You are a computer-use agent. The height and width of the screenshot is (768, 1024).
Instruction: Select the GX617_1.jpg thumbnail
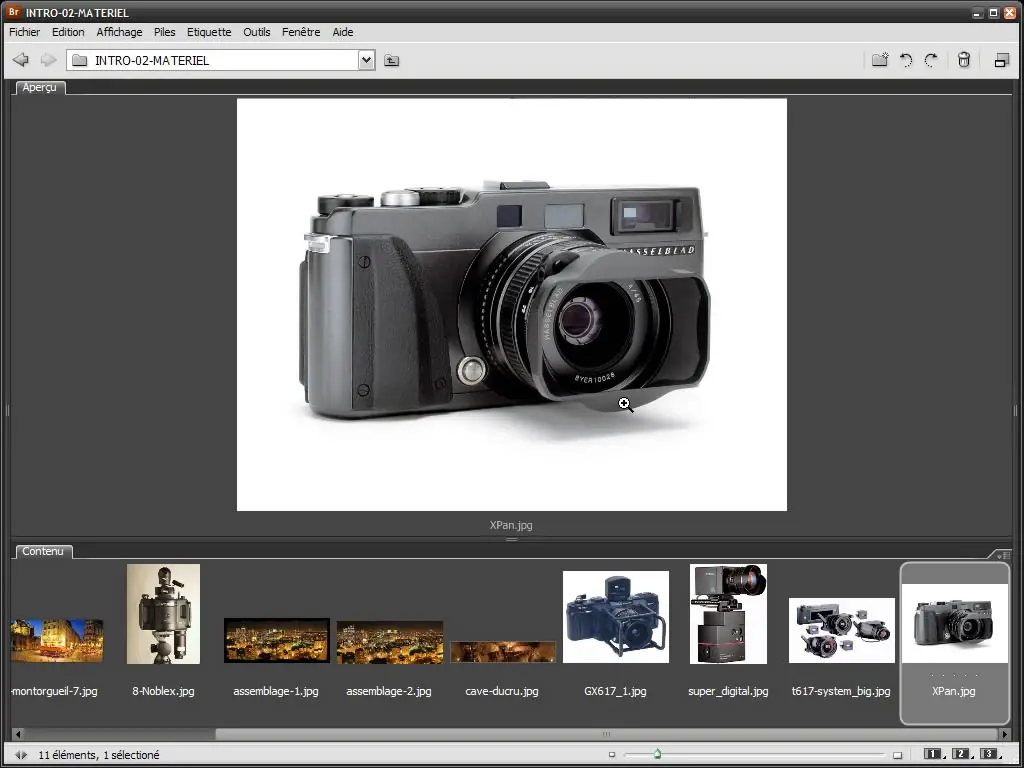[x=616, y=616]
